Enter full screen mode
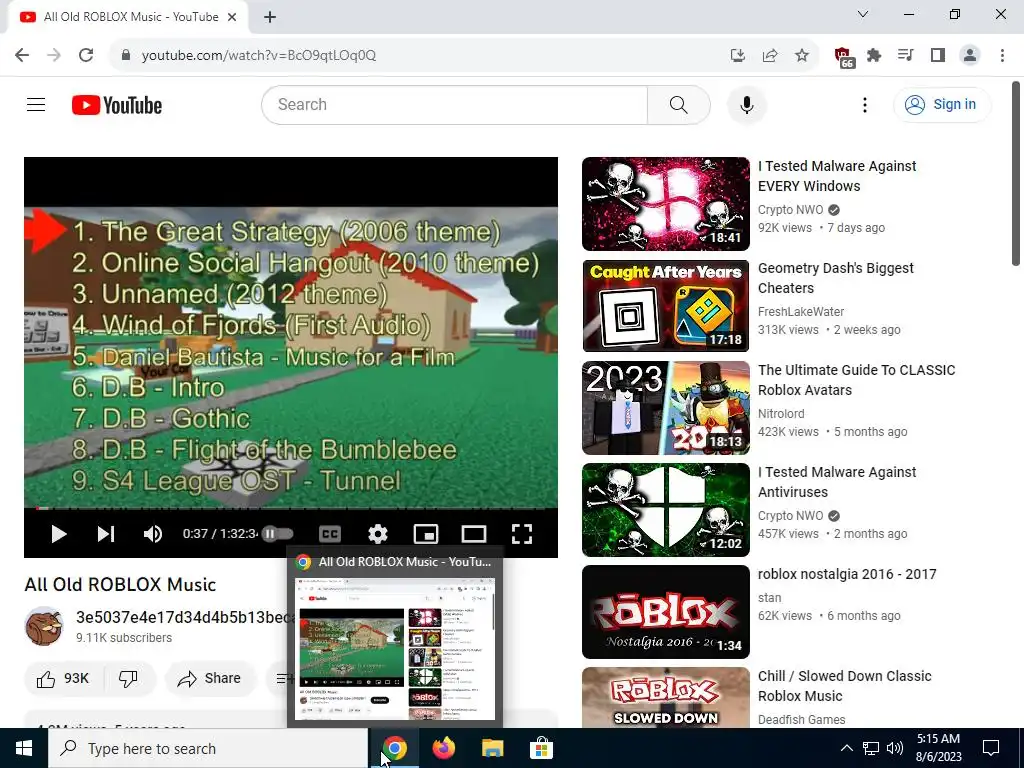This screenshot has width=1024, height=768. coord(521,534)
